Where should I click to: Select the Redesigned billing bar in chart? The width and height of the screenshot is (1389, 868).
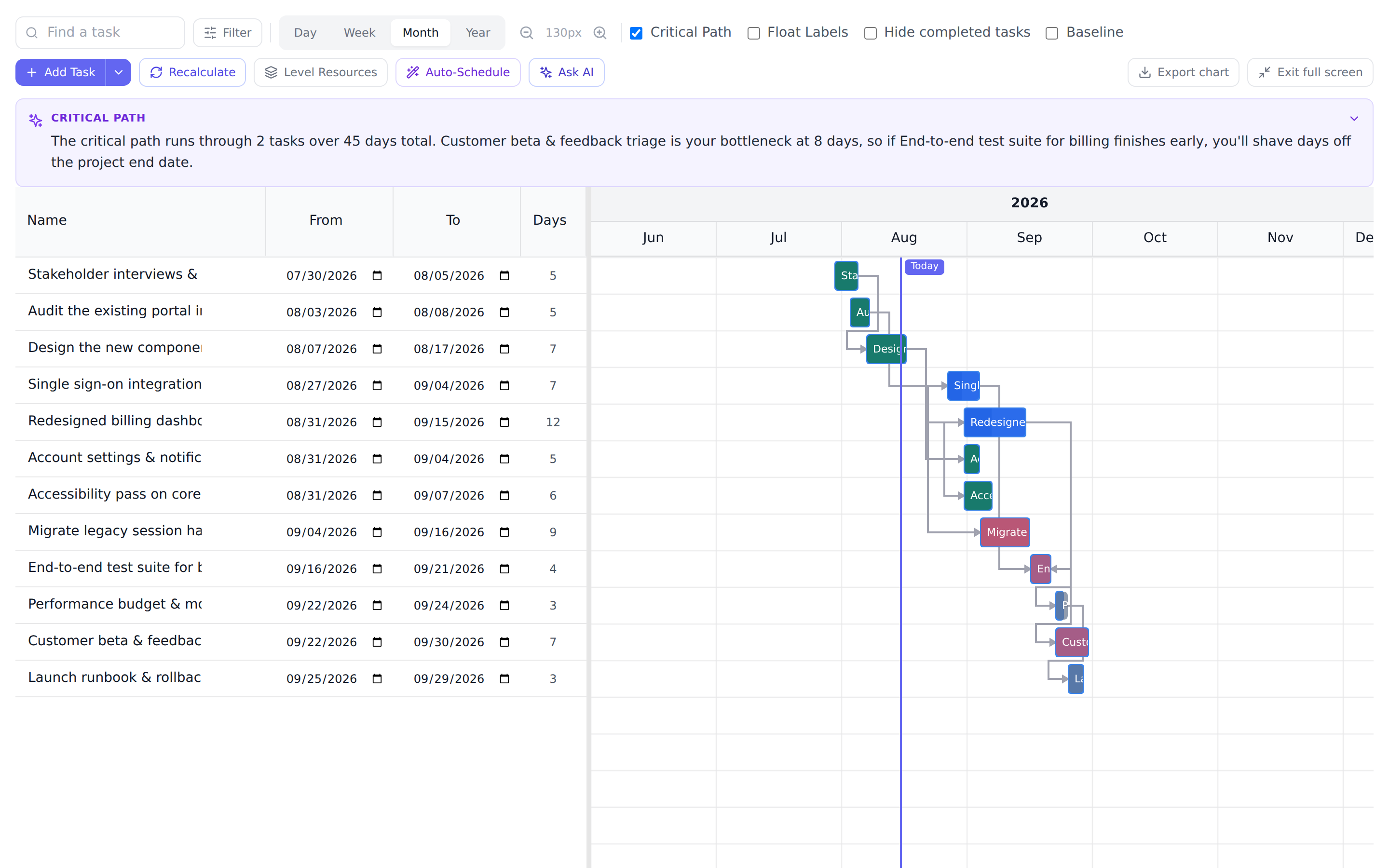pyautogui.click(x=994, y=422)
